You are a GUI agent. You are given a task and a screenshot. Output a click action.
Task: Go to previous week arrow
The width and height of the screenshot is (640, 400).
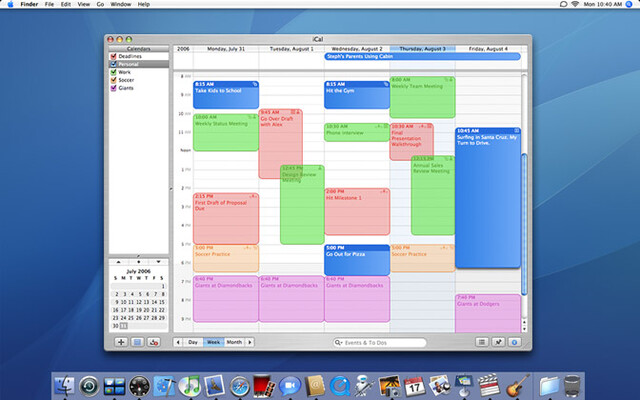click(178, 342)
